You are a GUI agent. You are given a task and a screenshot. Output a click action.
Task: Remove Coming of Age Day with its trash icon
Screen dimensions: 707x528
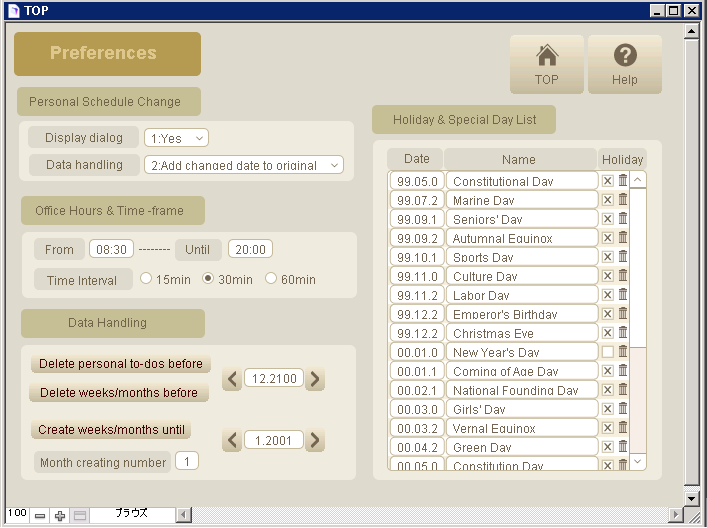pos(623,370)
